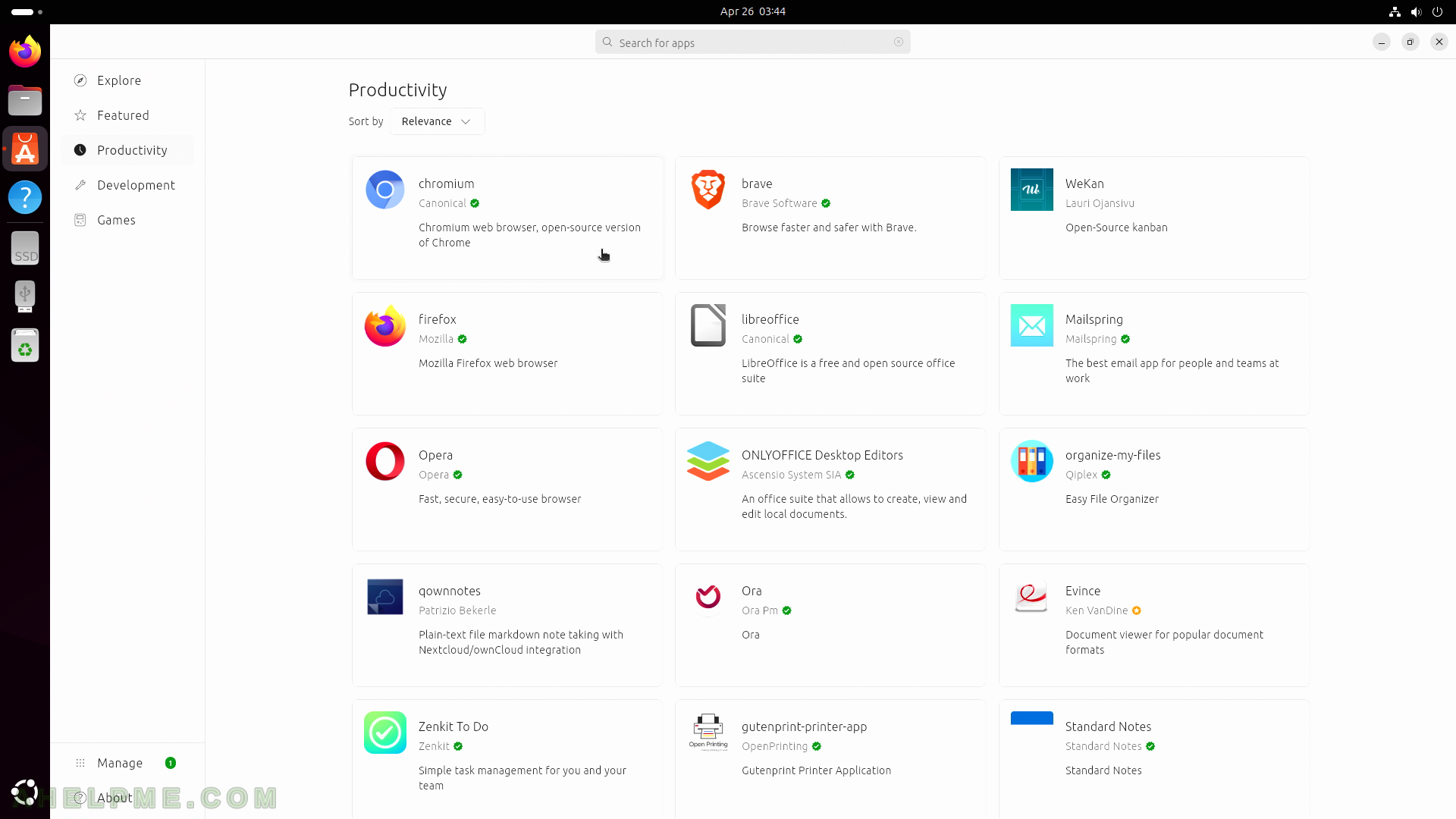Open the chromium title link
The image size is (1456, 819).
tap(446, 184)
